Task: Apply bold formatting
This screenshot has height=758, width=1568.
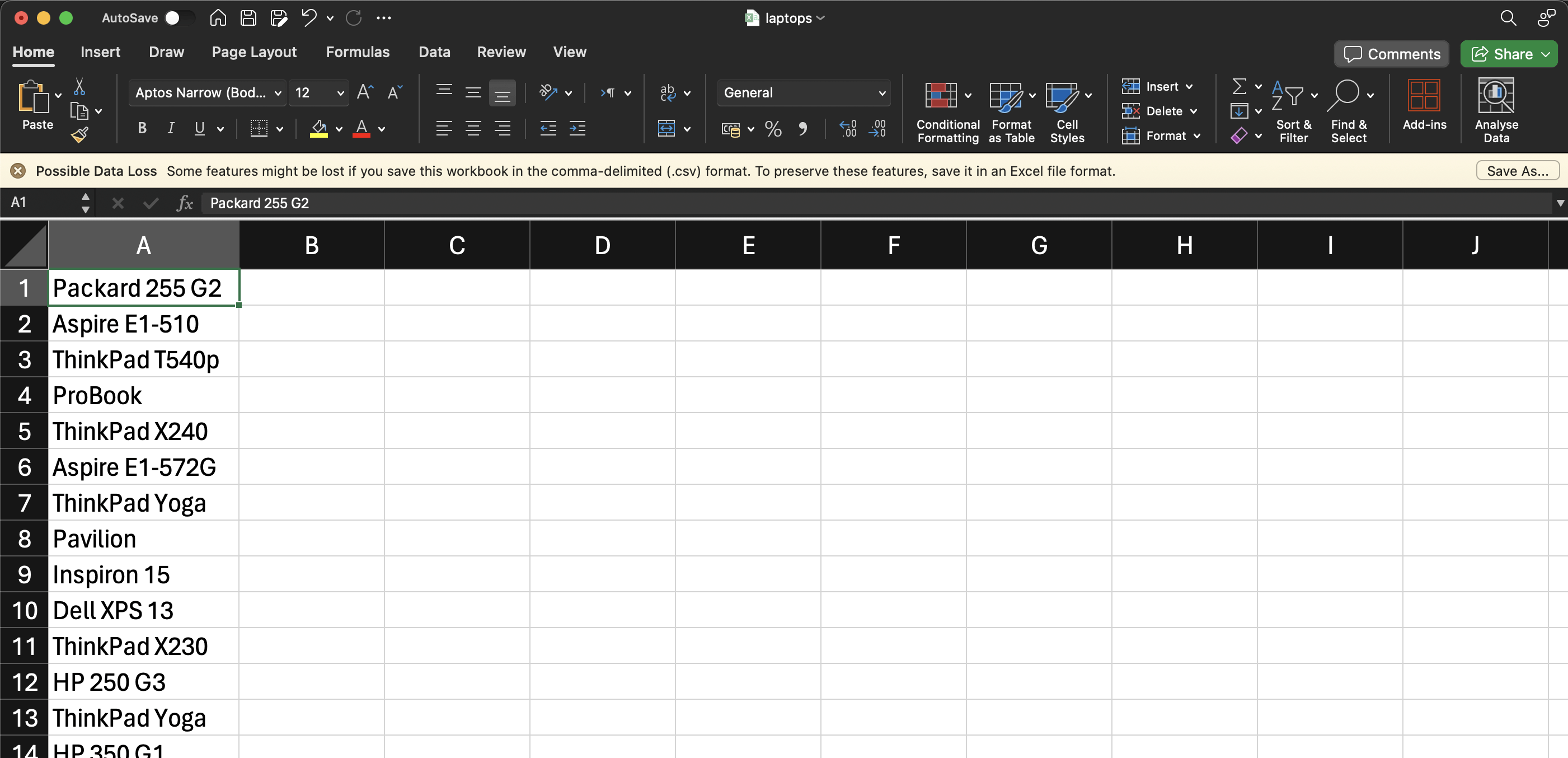Action: (x=142, y=128)
